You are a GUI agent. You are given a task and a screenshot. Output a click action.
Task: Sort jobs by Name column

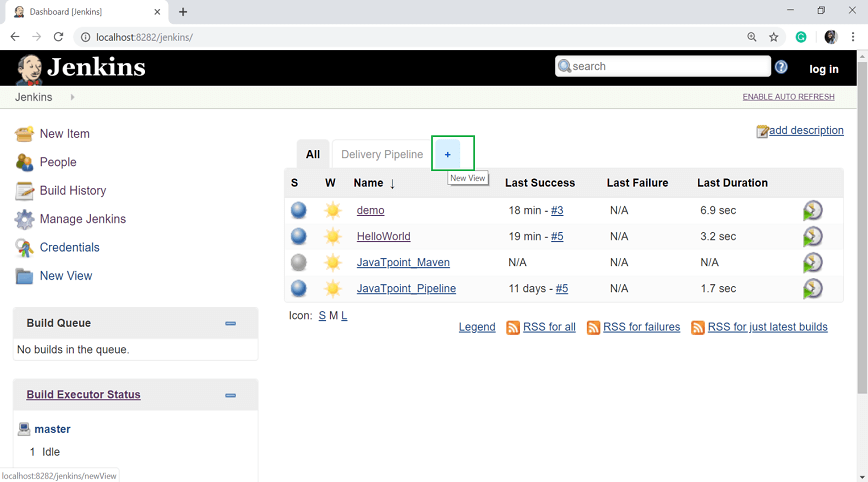tap(374, 183)
